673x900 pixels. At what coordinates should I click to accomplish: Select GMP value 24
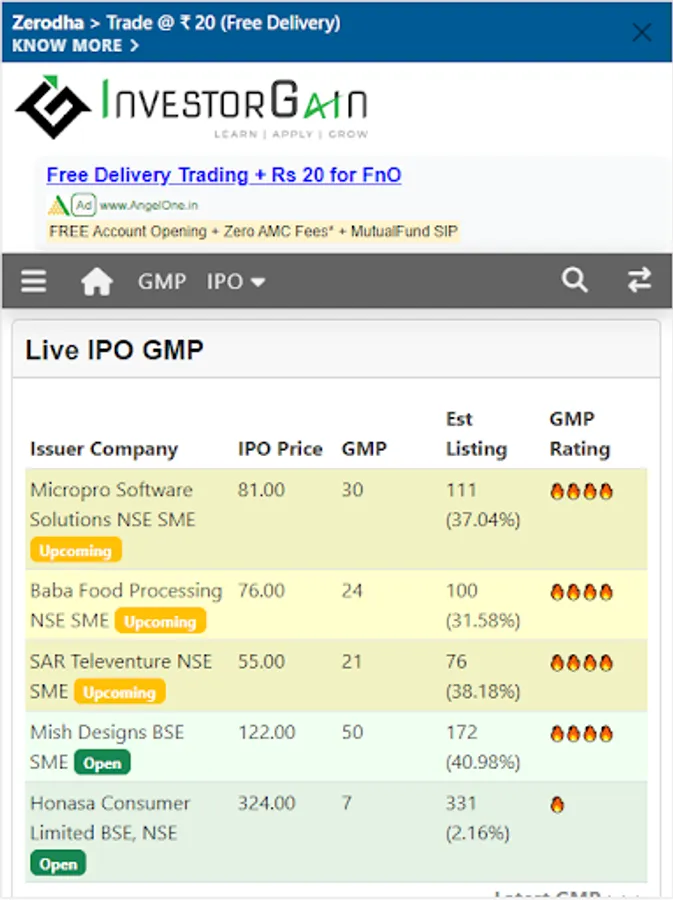[352, 591]
